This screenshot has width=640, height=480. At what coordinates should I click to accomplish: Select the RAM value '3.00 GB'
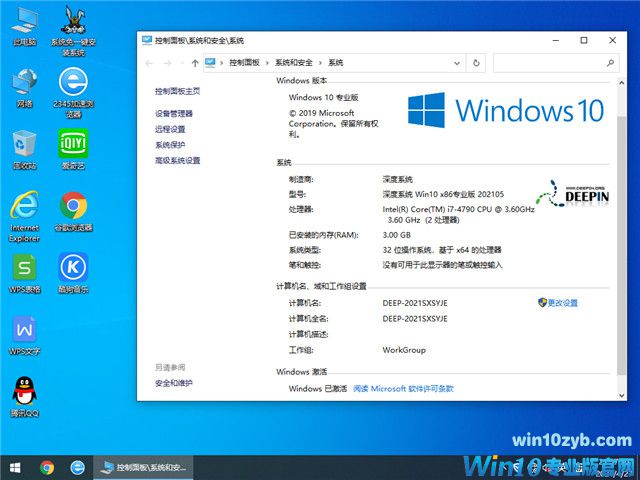pyautogui.click(x=396, y=235)
